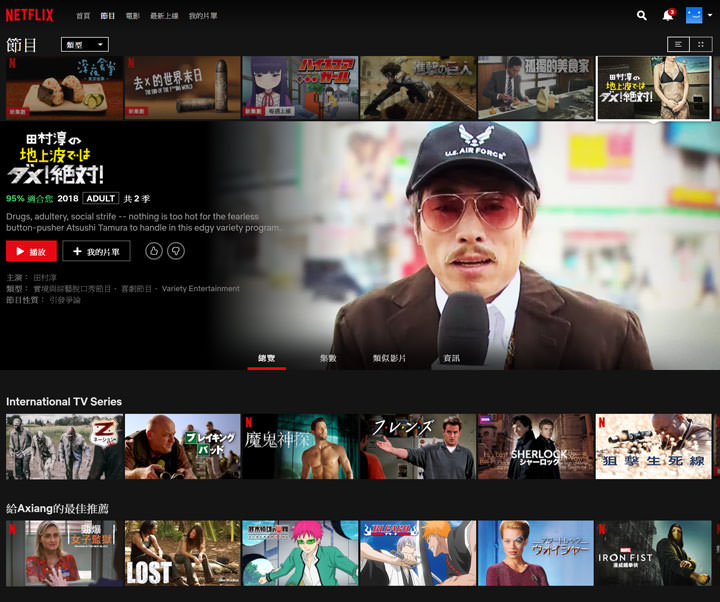Open the notifications bell

[x=668, y=15]
